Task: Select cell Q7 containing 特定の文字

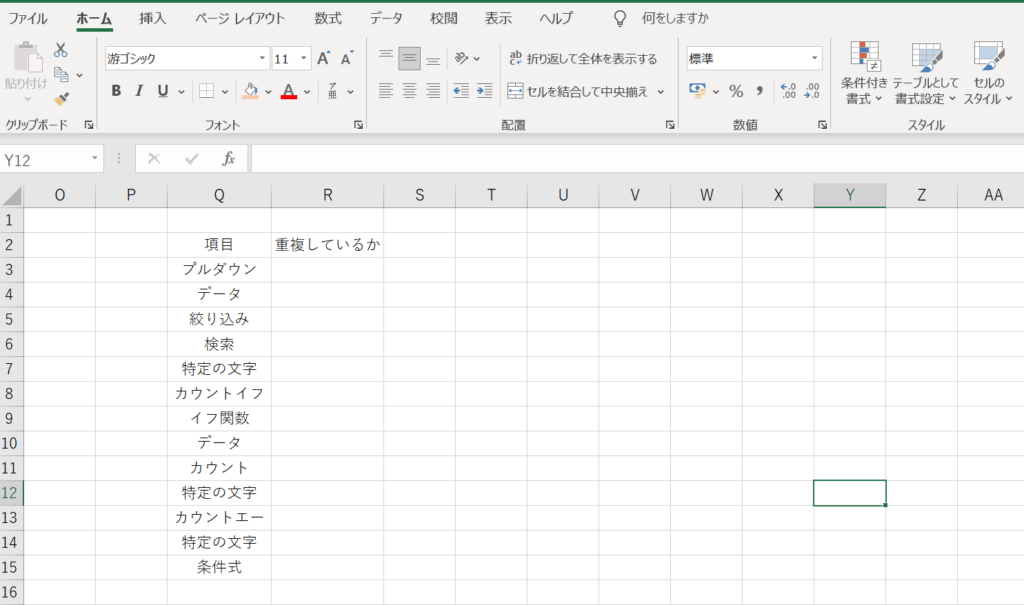Action: pos(219,368)
